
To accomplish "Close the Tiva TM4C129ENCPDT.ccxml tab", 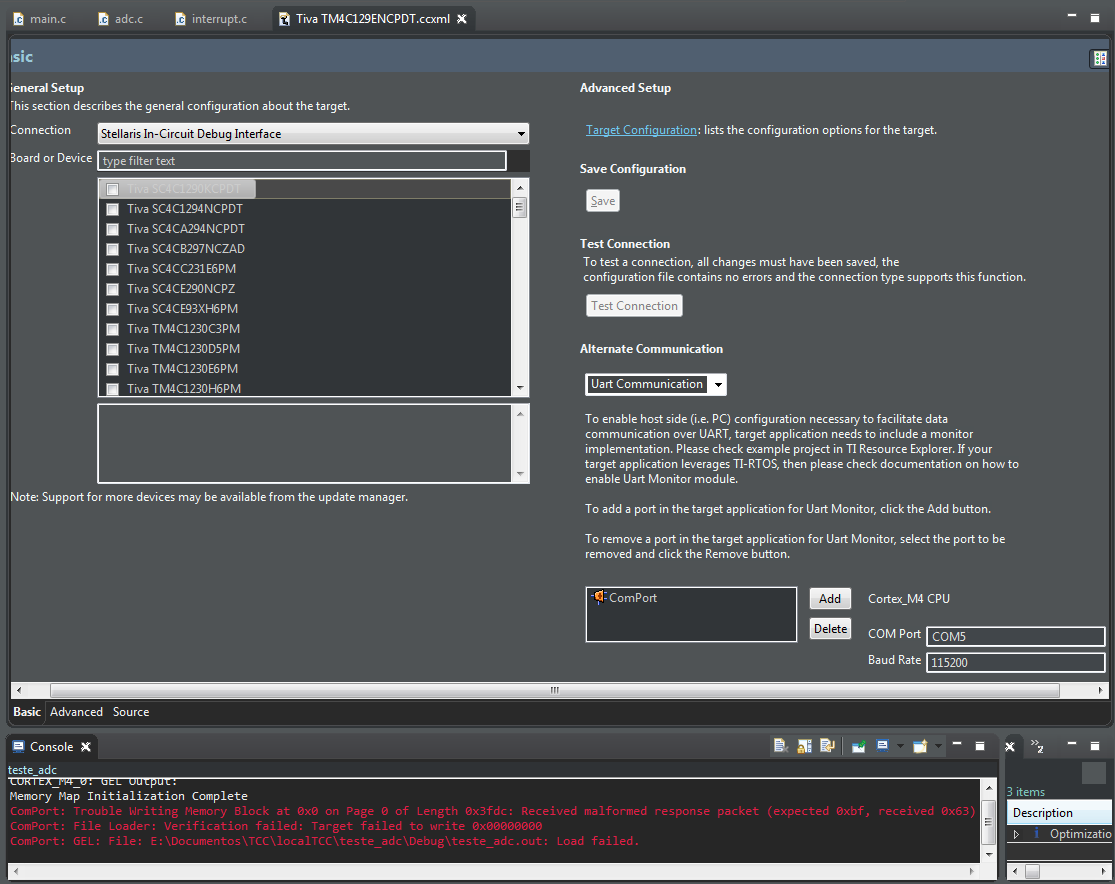I will (462, 19).
